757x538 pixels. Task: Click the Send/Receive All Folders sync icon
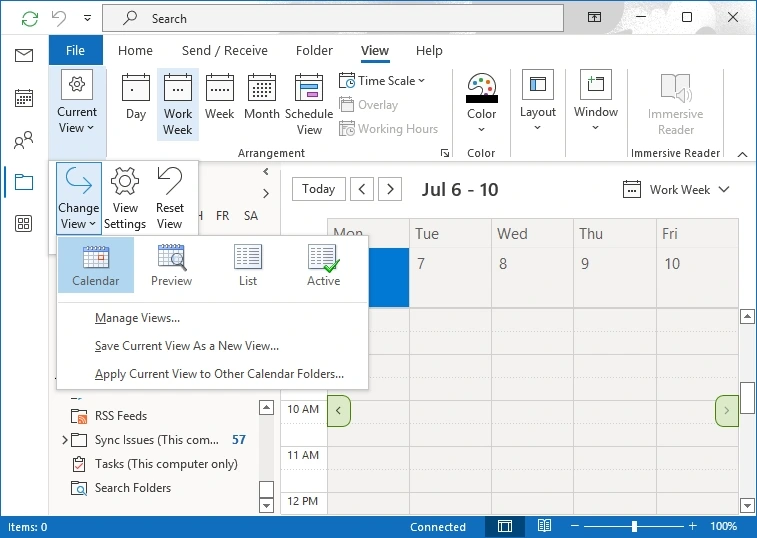(29, 19)
